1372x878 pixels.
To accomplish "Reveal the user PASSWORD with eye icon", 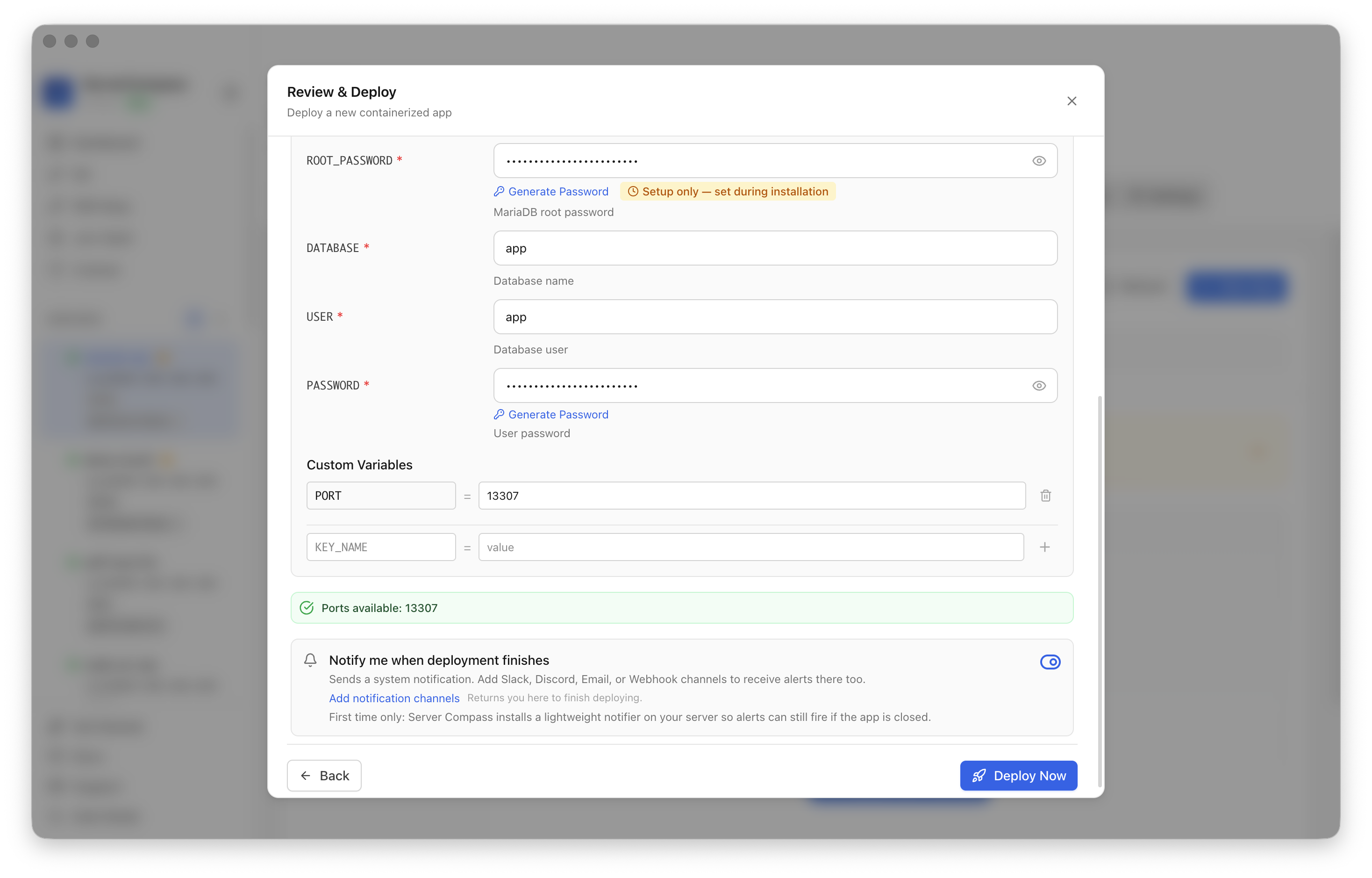I will [1039, 386].
